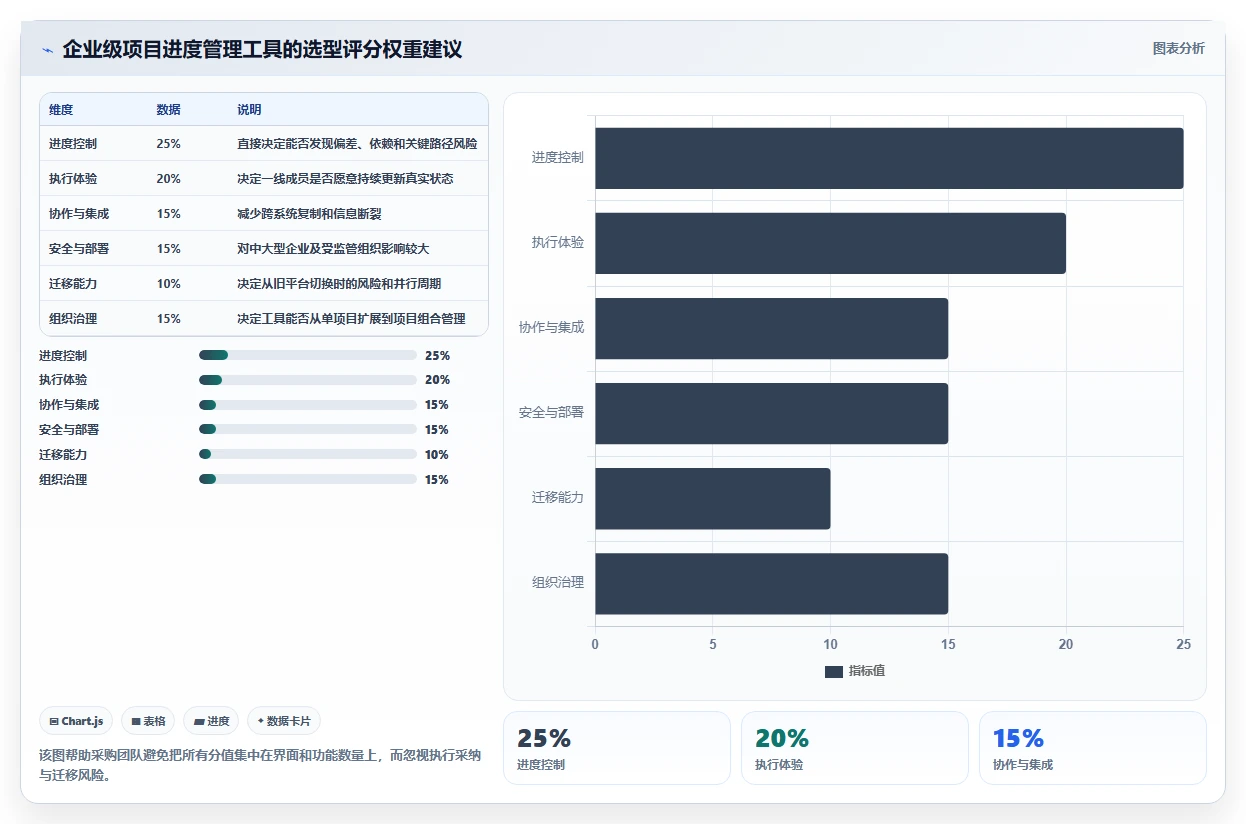This screenshot has width=1246, height=824.
Task: Click the 进度控制 25% progress bar
Action: tap(308, 355)
